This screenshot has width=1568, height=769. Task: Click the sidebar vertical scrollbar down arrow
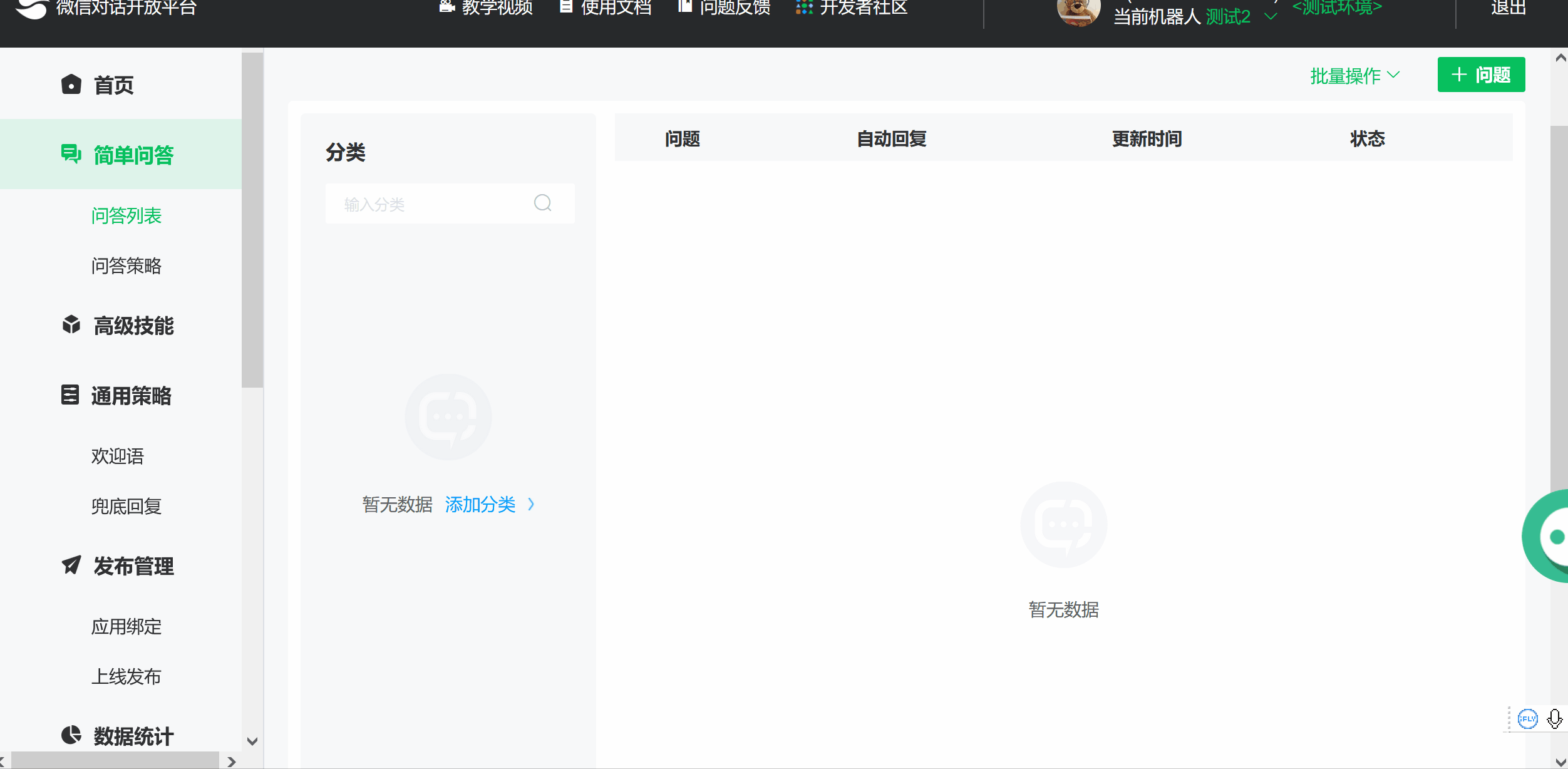[252, 741]
